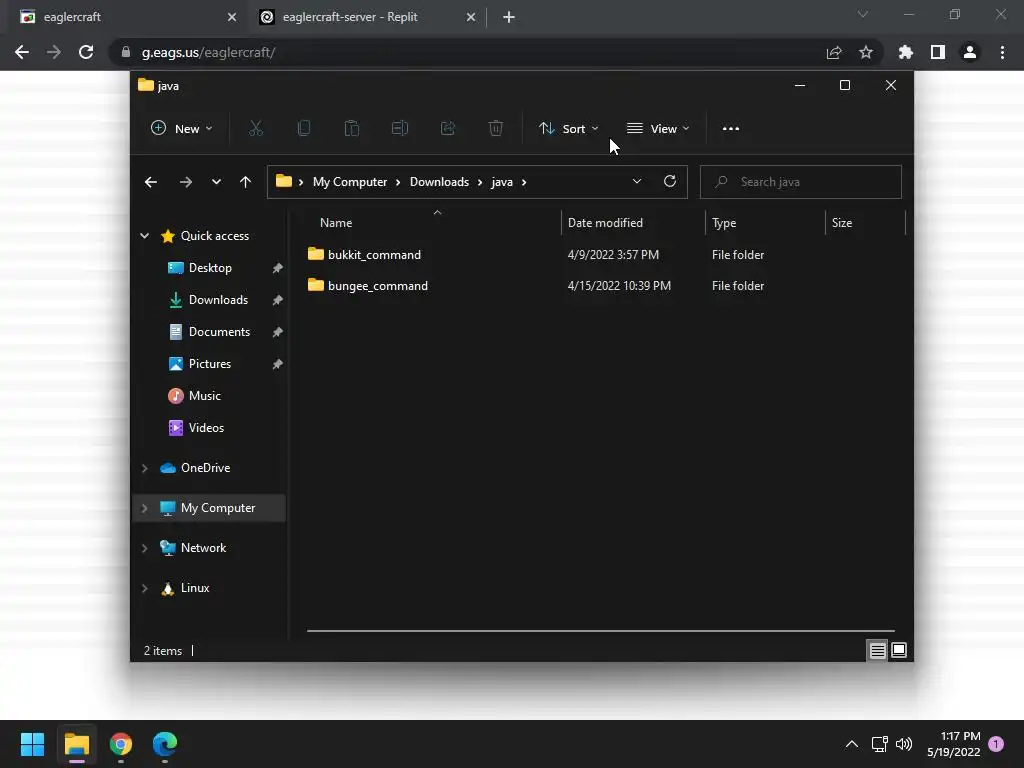
Task: Open the Sort dropdown
Action: (569, 129)
